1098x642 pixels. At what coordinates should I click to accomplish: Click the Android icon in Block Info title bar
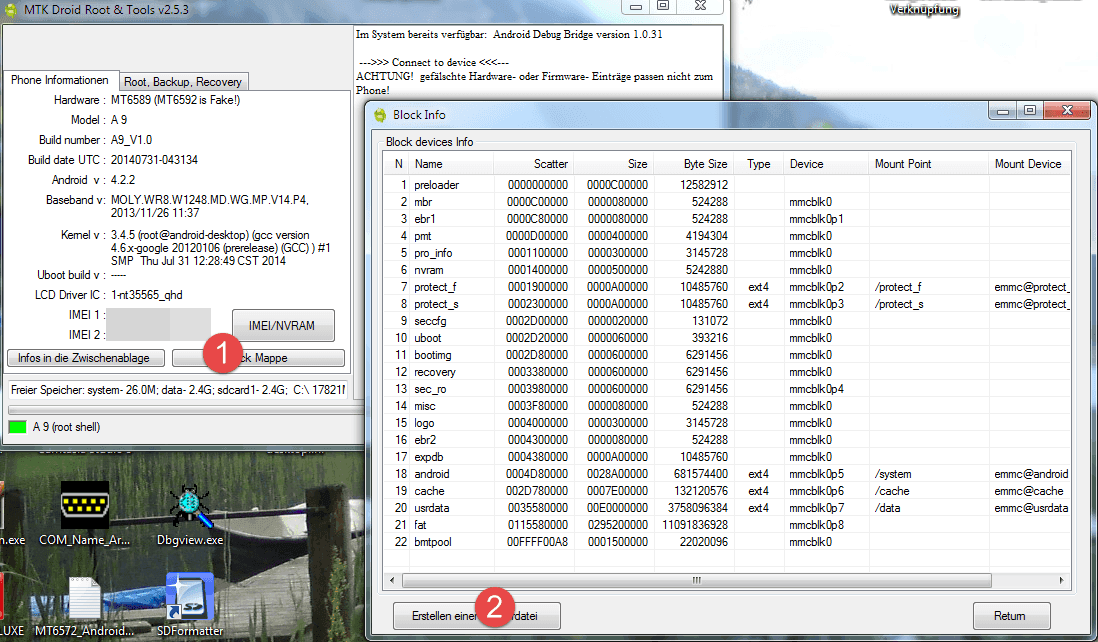(380, 115)
